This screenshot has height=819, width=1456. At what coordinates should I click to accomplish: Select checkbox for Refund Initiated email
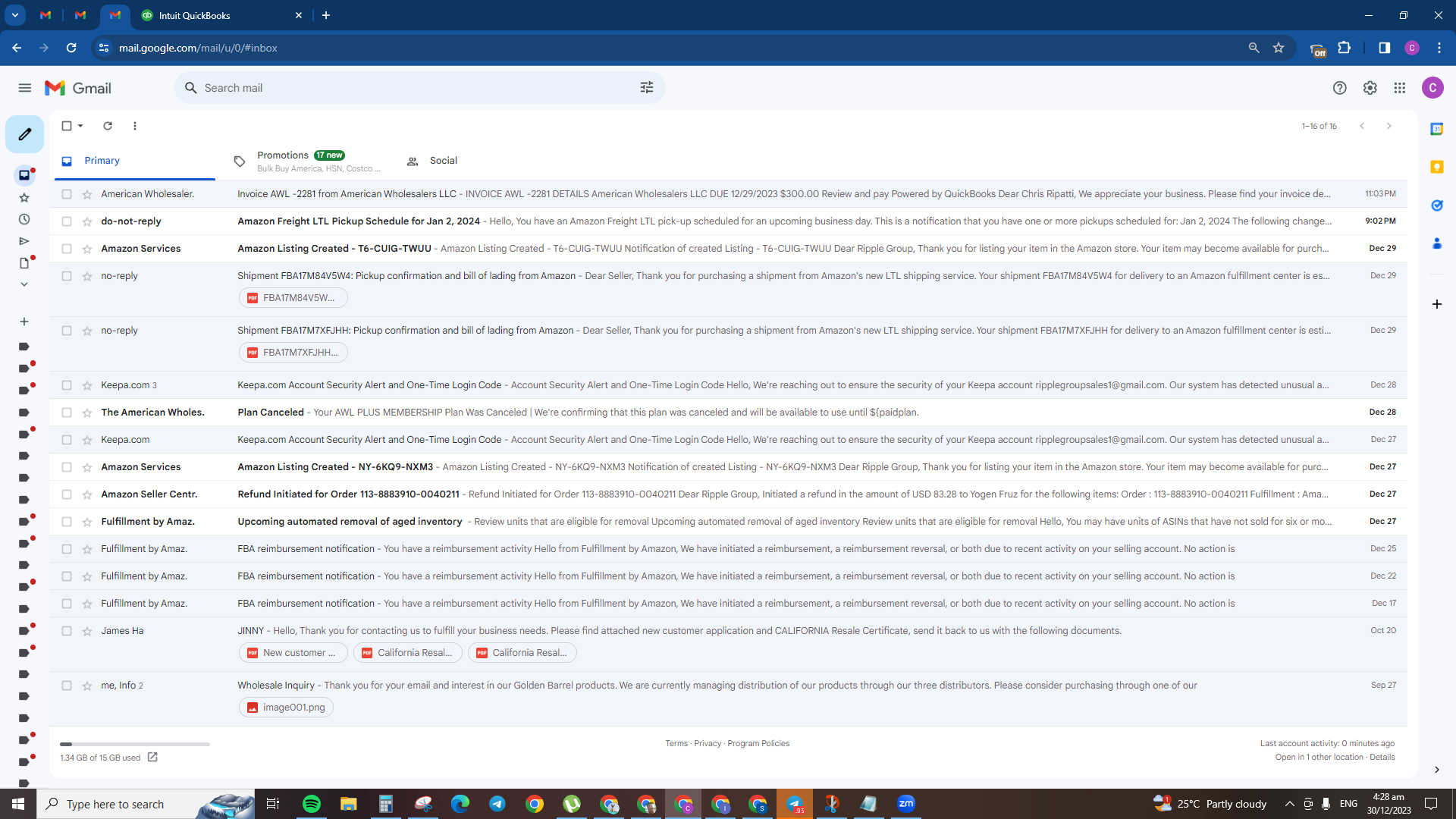[67, 494]
